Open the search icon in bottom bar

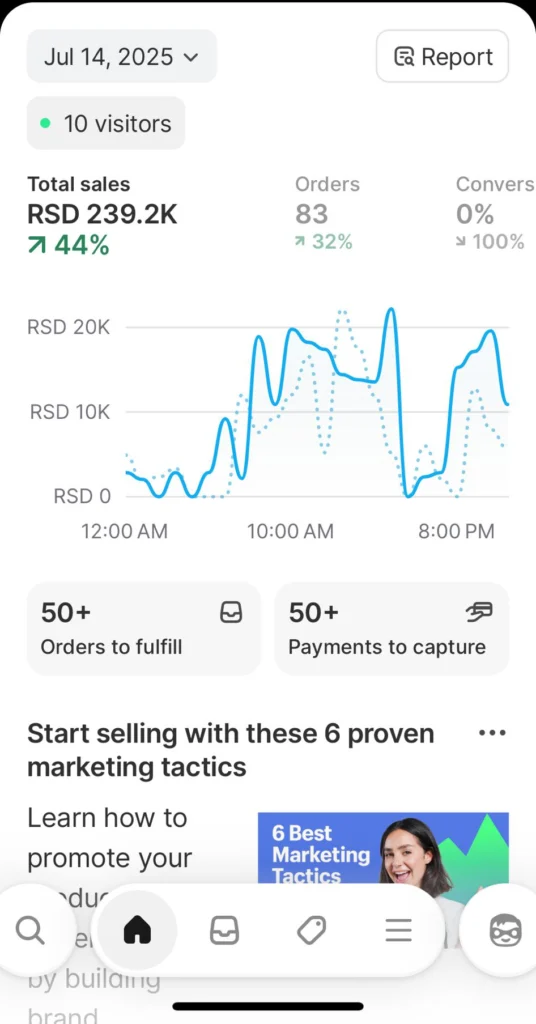point(30,930)
